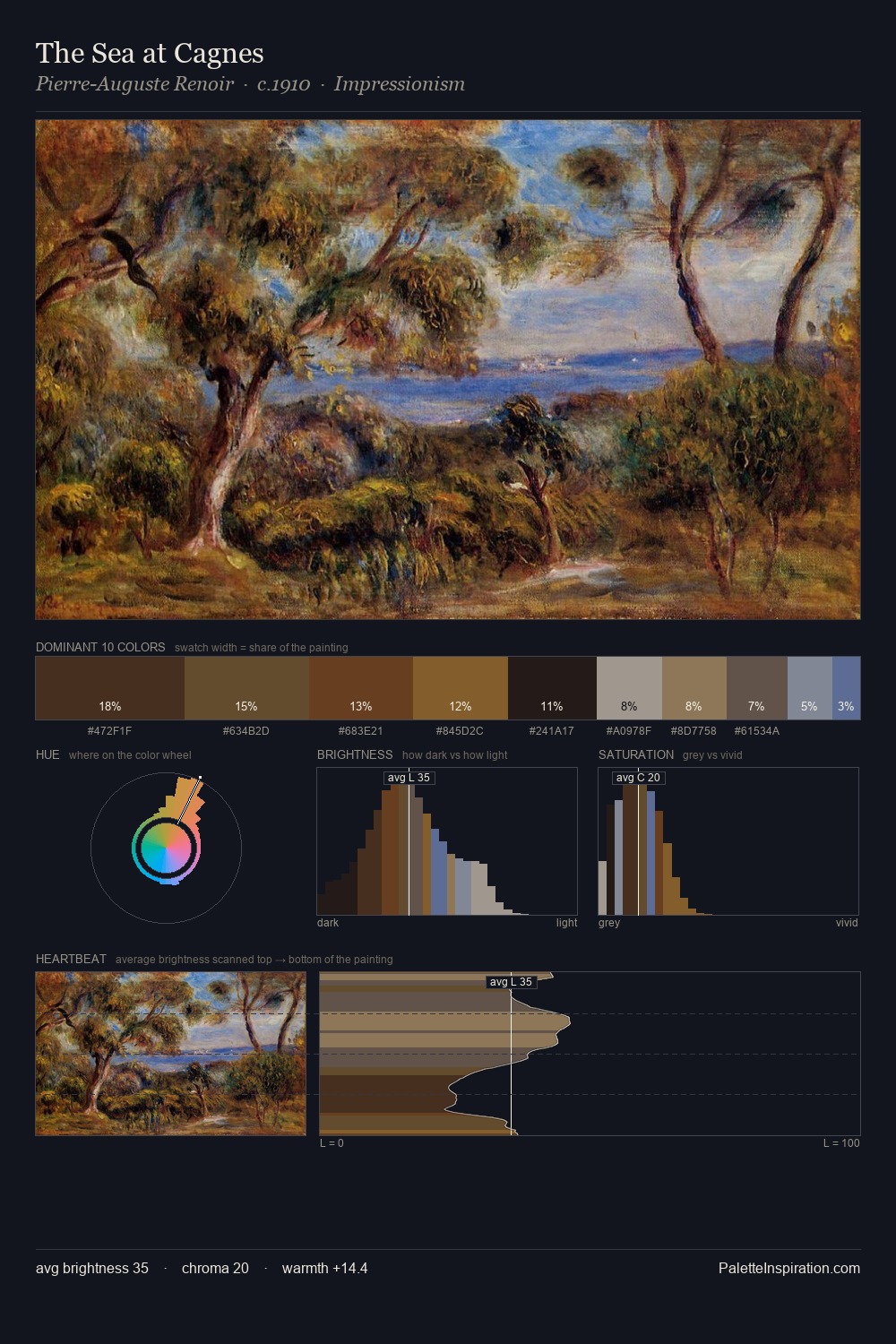Click the heartbeat 'avg L 35' marker
Viewport: 896px width, 1344px height.
coord(512,982)
